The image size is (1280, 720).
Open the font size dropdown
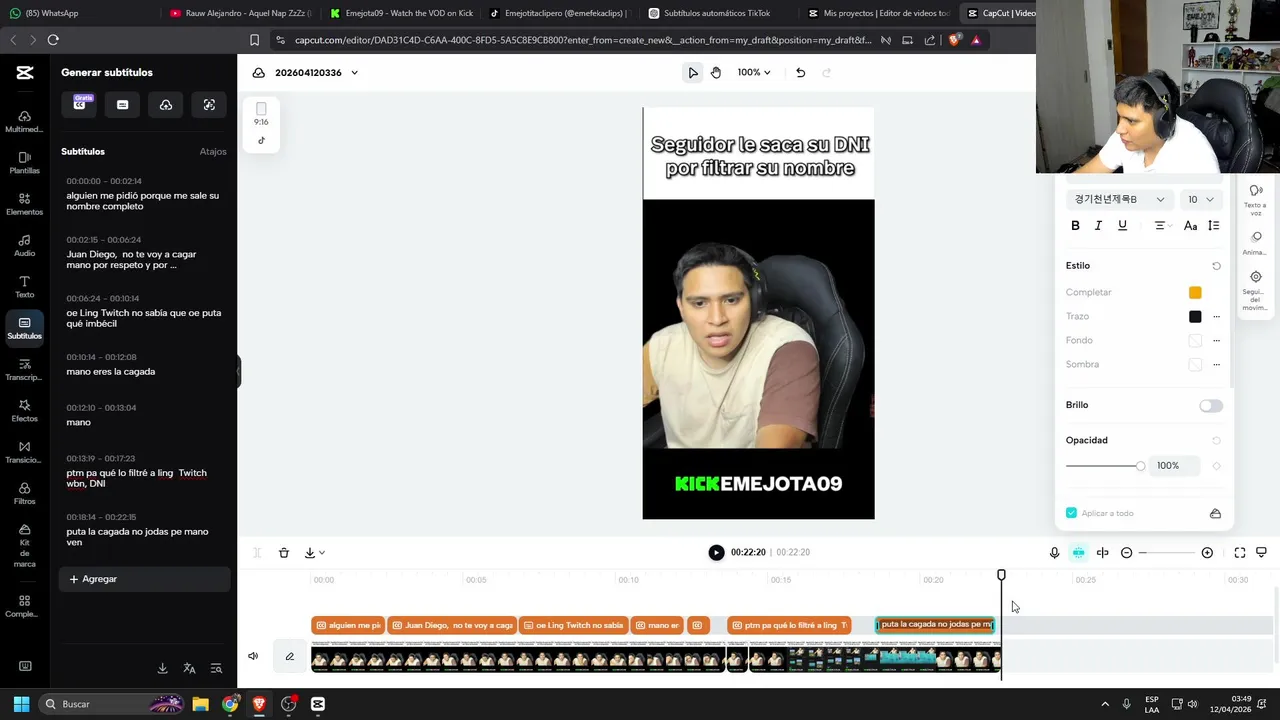1201,199
